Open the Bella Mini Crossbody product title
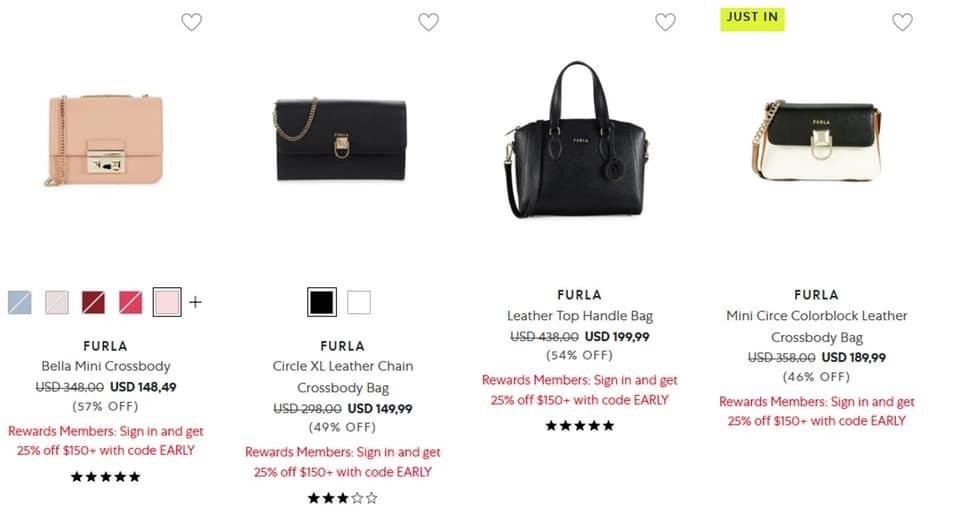Image resolution: width=960 pixels, height=512 pixels. coord(106,366)
